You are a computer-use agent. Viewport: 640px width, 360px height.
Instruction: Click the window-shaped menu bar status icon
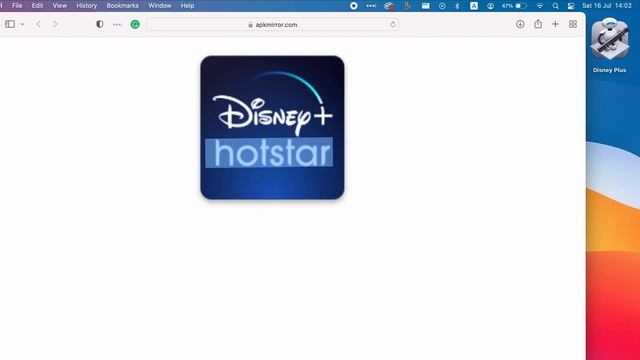pyautogui.click(x=425, y=6)
